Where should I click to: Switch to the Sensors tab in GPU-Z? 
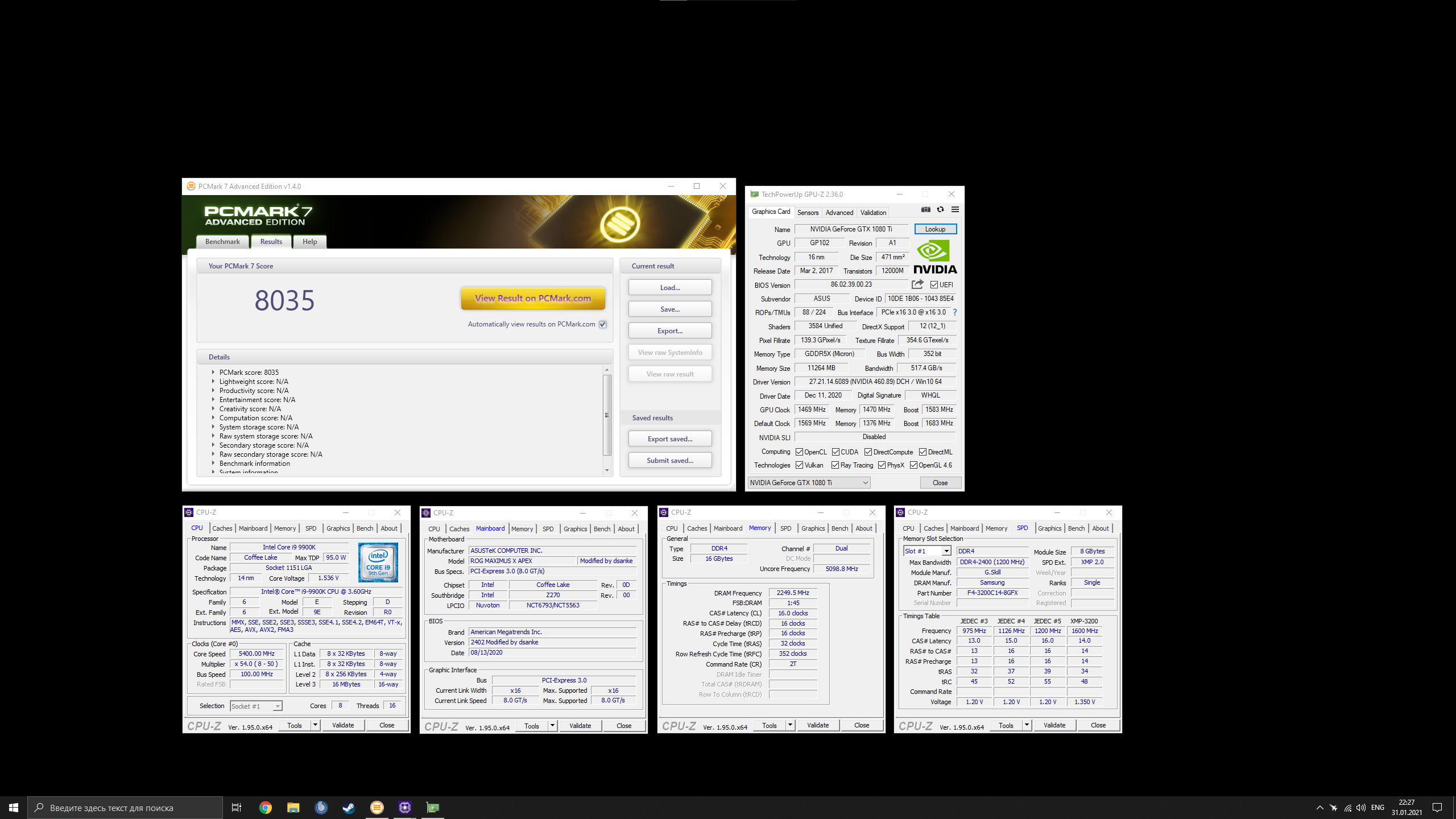808,212
